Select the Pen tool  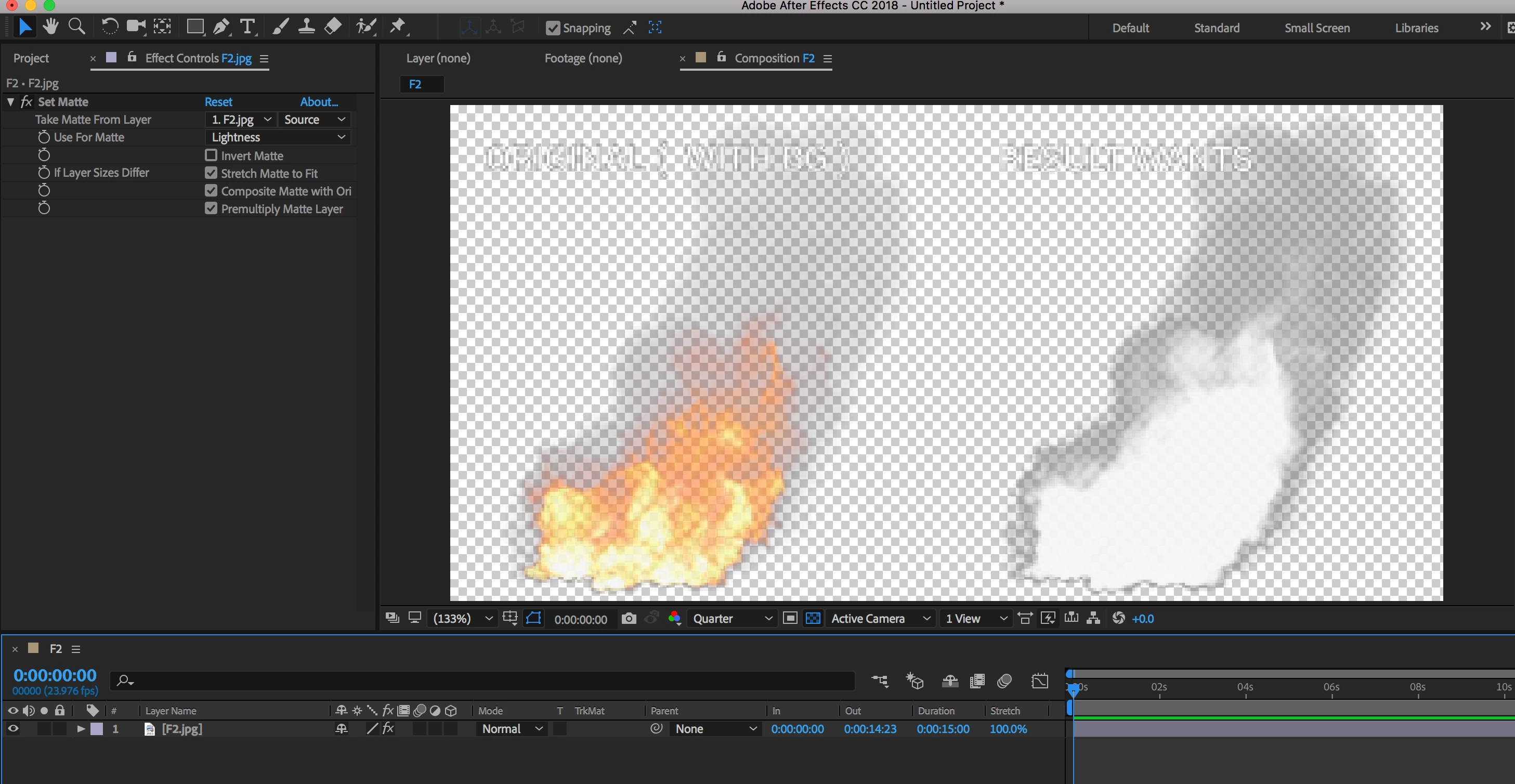221,27
